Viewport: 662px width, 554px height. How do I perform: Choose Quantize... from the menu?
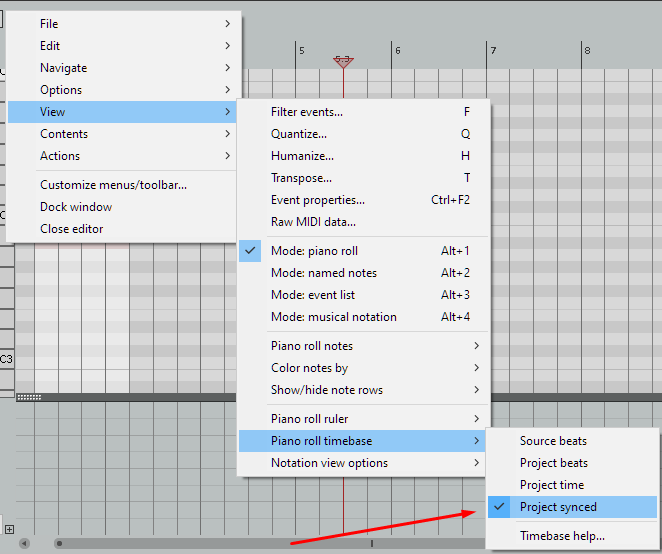[299, 134]
